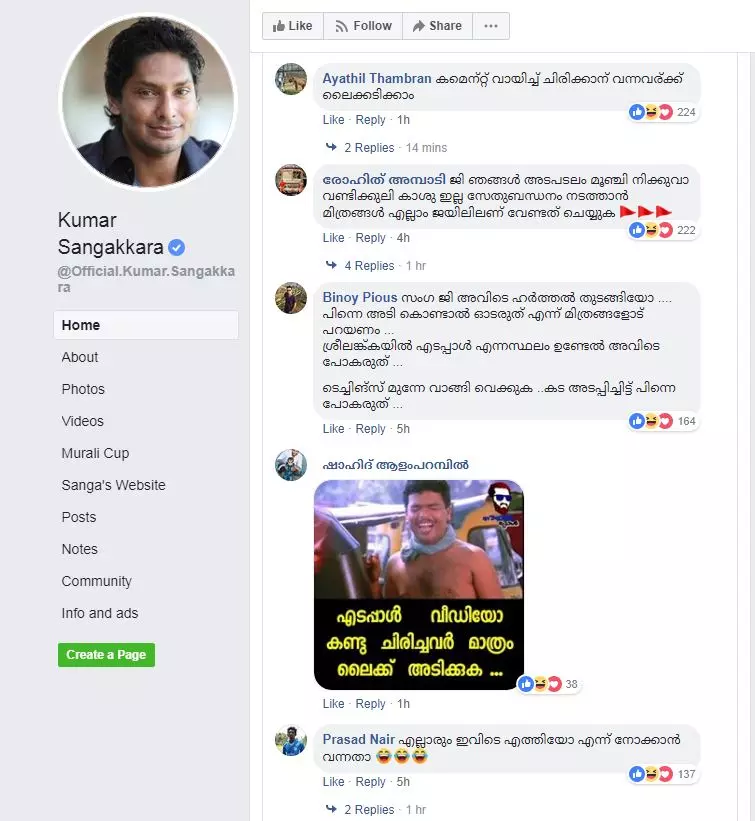Screen dimensions: 755x821
Task: Open Kumar Sangakkara's profile photo
Action: click(148, 102)
